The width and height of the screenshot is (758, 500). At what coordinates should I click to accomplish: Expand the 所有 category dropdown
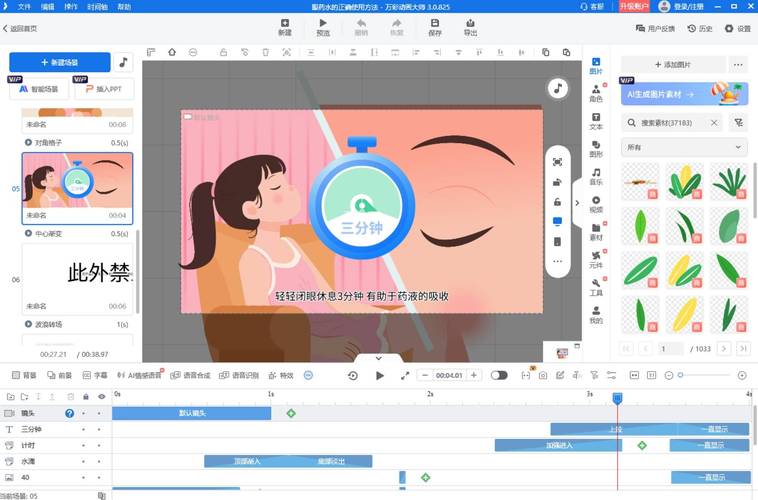[684, 147]
